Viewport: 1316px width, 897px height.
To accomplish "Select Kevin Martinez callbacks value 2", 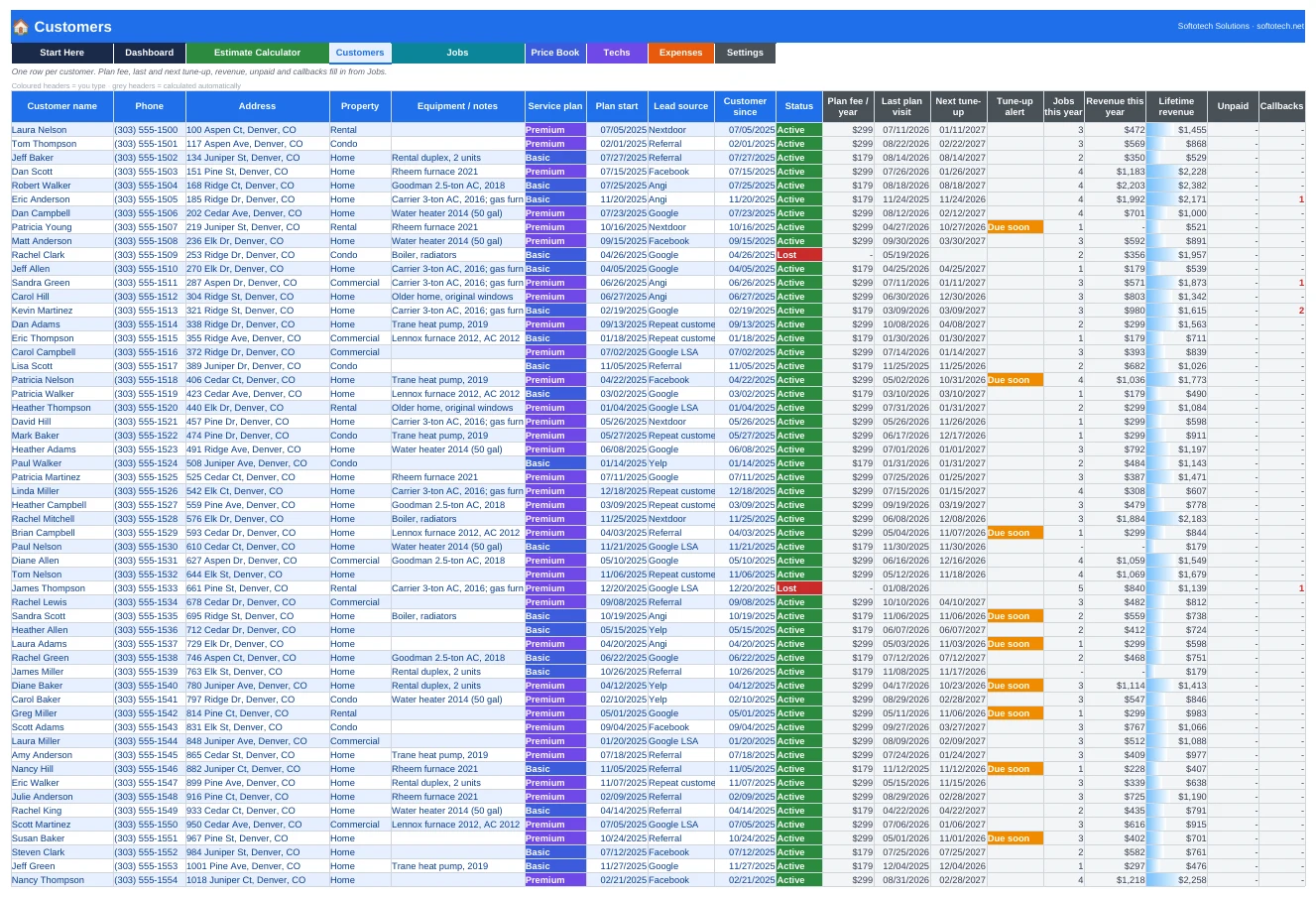I will tap(1281, 311).
